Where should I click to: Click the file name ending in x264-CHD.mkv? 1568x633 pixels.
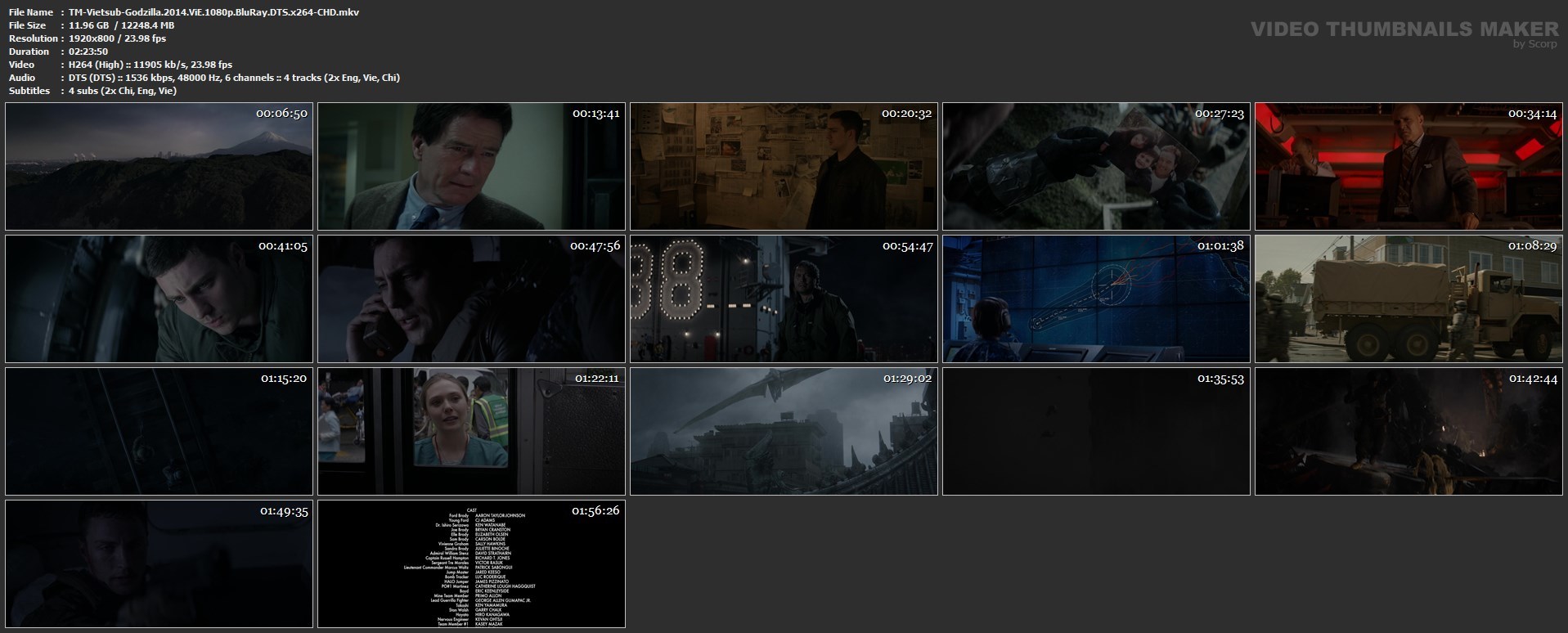213,12
